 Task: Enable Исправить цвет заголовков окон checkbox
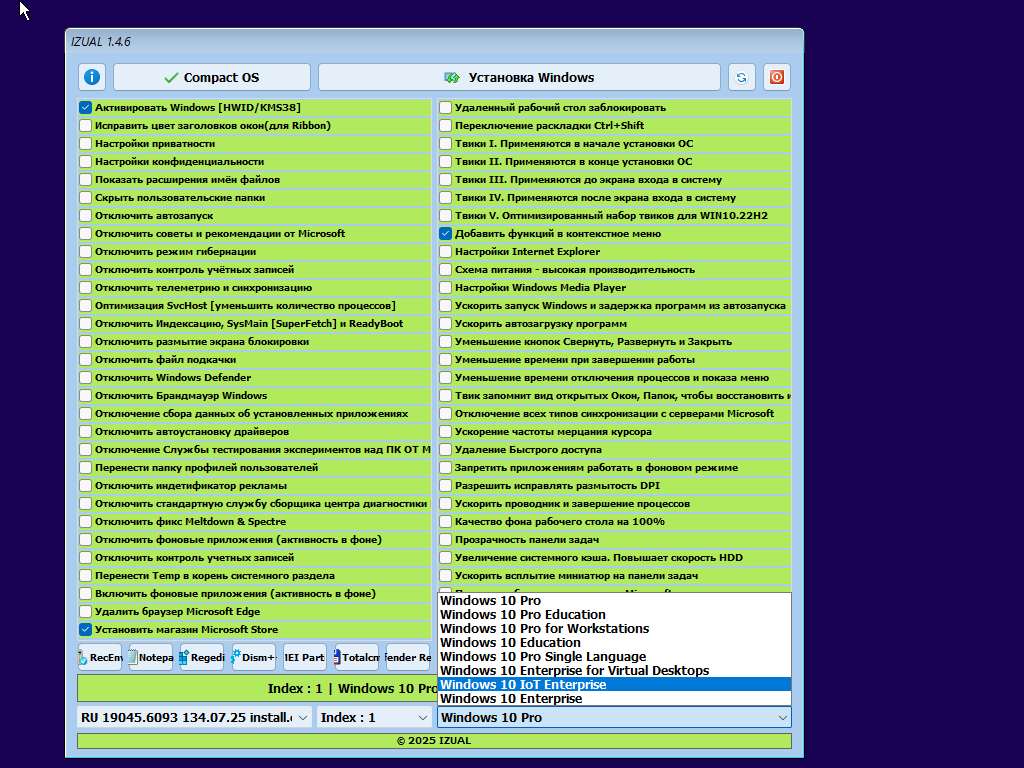(86, 125)
